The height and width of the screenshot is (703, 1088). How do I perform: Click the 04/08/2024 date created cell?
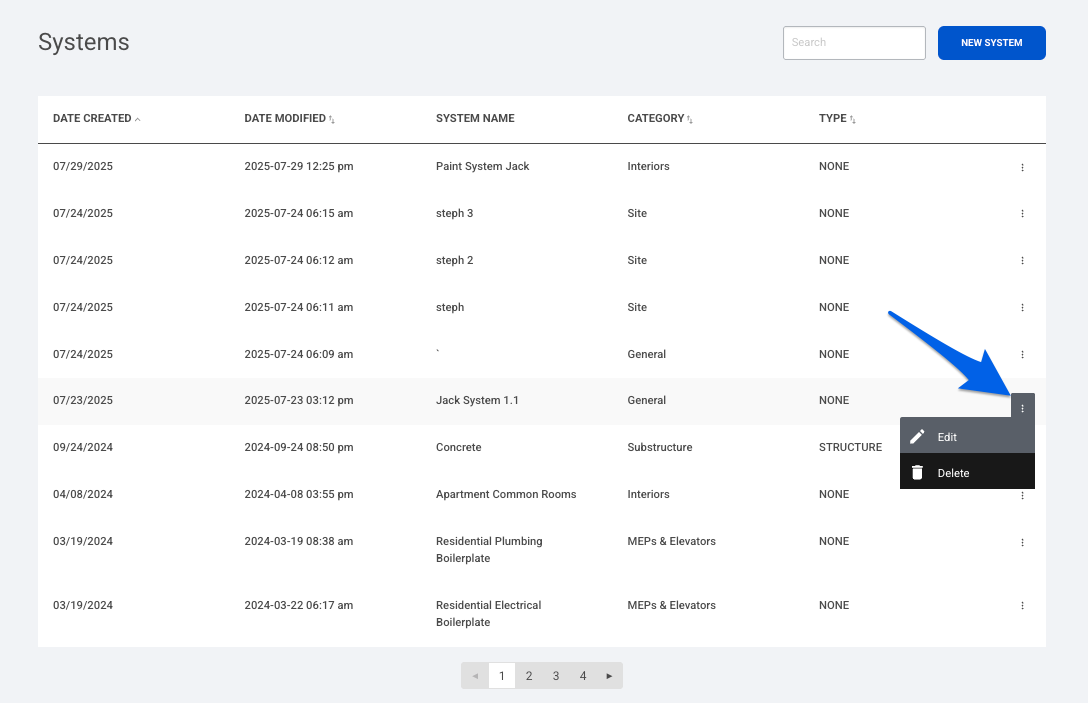[83, 494]
